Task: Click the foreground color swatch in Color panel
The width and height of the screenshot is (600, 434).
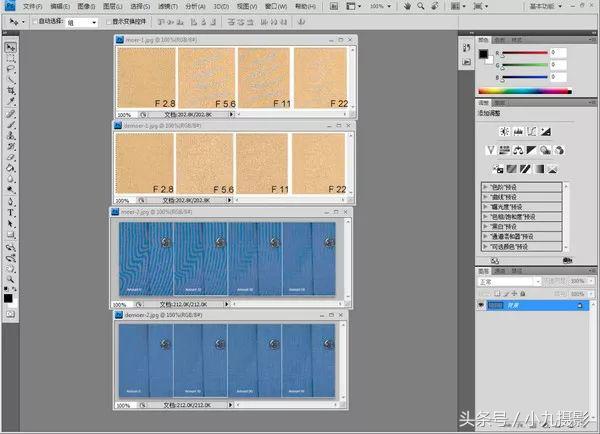Action: [482, 52]
